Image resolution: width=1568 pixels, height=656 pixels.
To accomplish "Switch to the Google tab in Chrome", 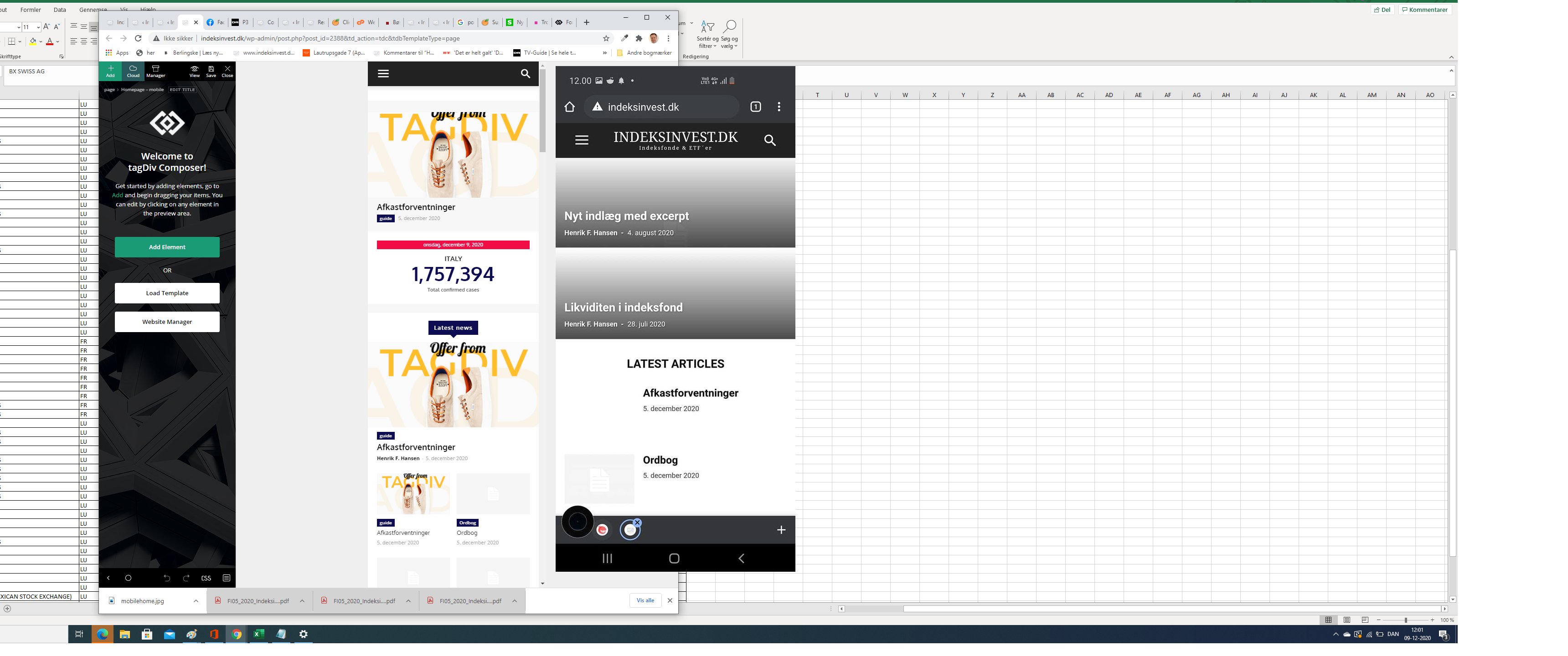I will point(466,22).
